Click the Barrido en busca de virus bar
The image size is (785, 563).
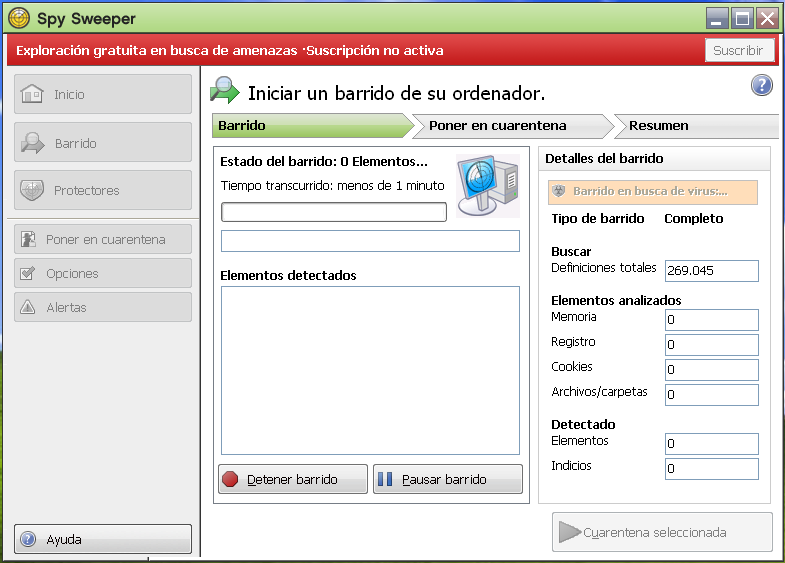[653, 192]
